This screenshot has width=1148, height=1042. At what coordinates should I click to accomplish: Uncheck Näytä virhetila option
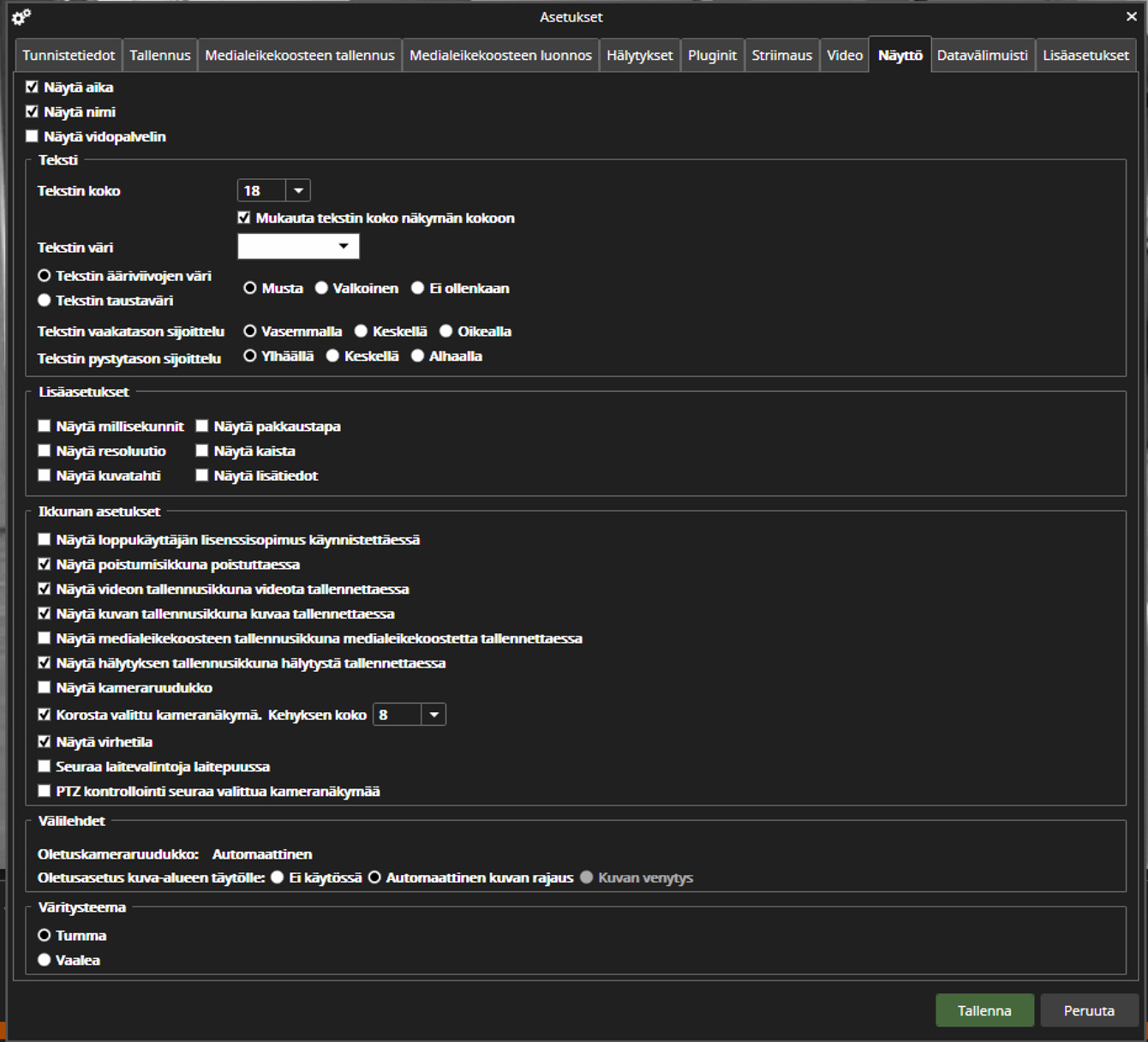tap(44, 740)
